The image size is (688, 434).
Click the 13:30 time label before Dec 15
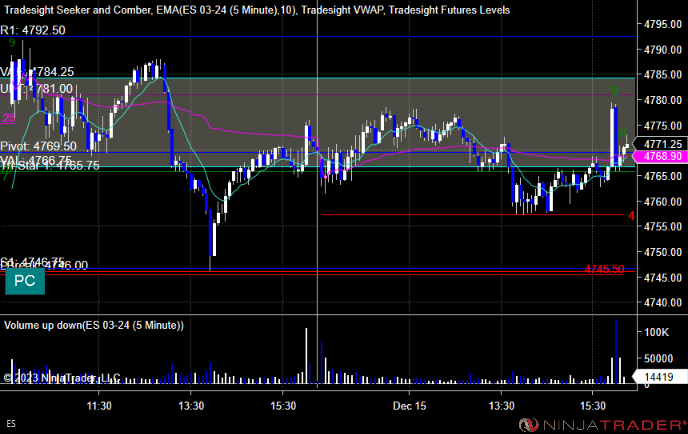tap(191, 406)
